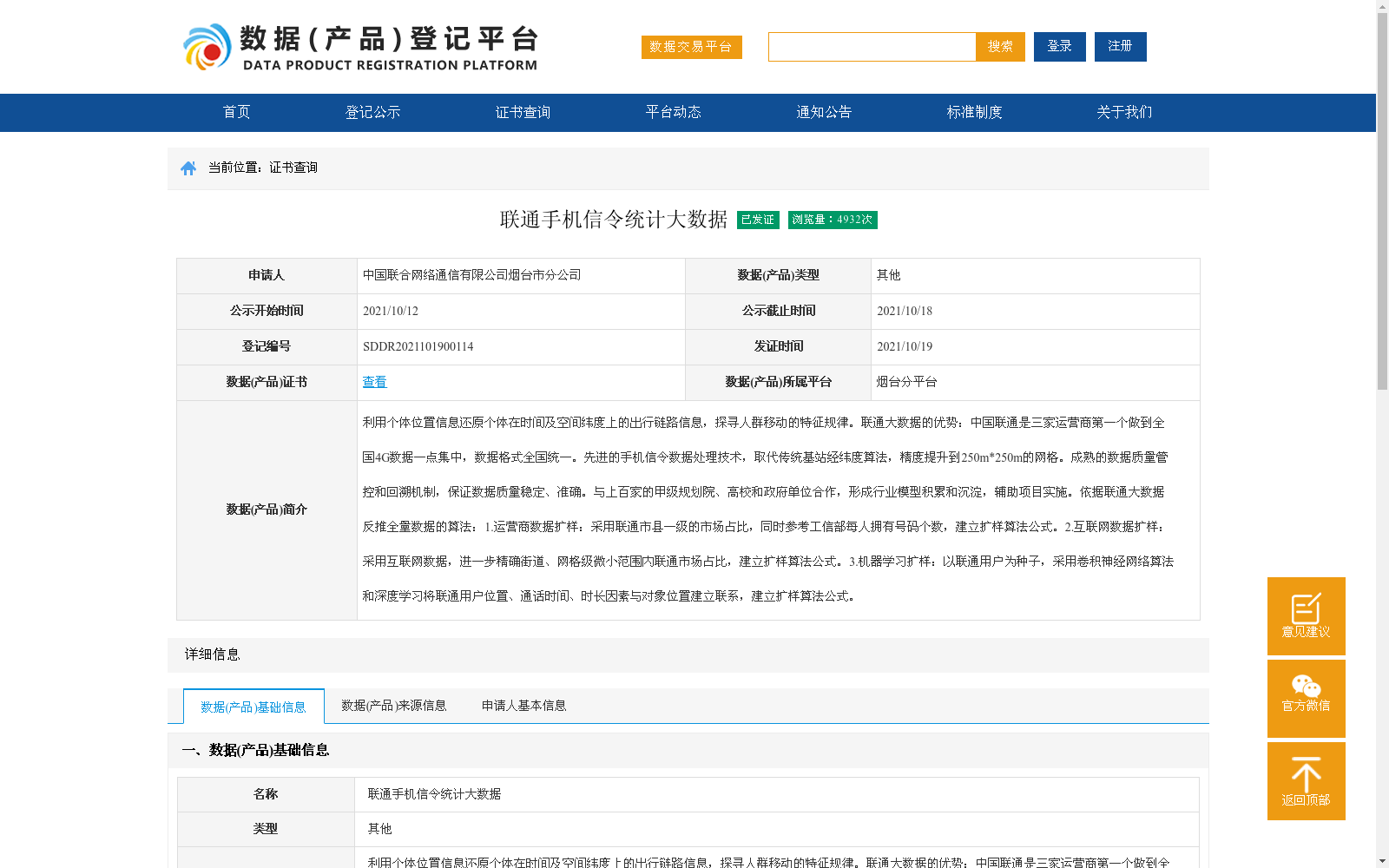Click the scrollbar down arrow
This screenshot has height=868, width=1389.
1382,861
